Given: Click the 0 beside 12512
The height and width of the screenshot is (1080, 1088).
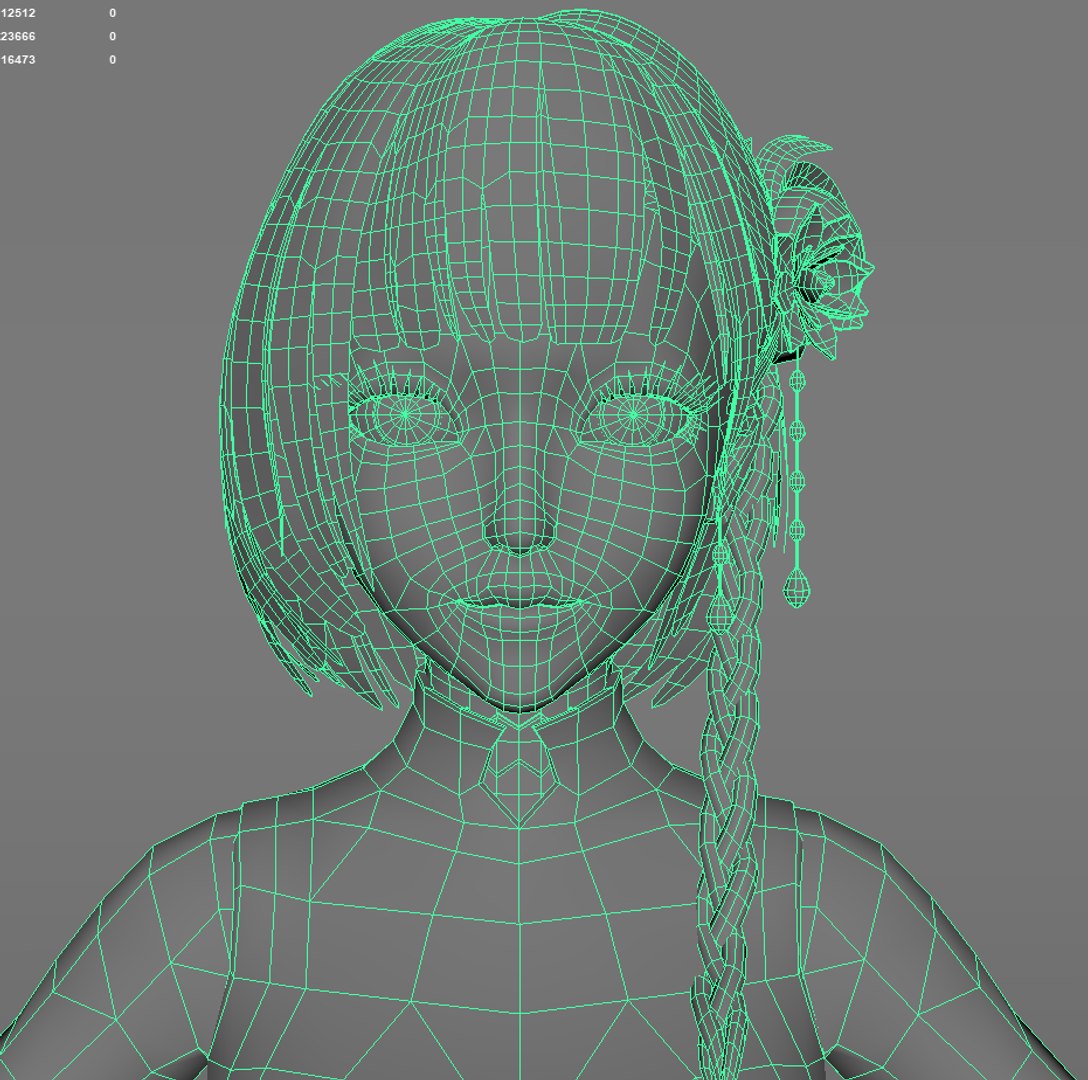Looking at the screenshot, I should [112, 13].
